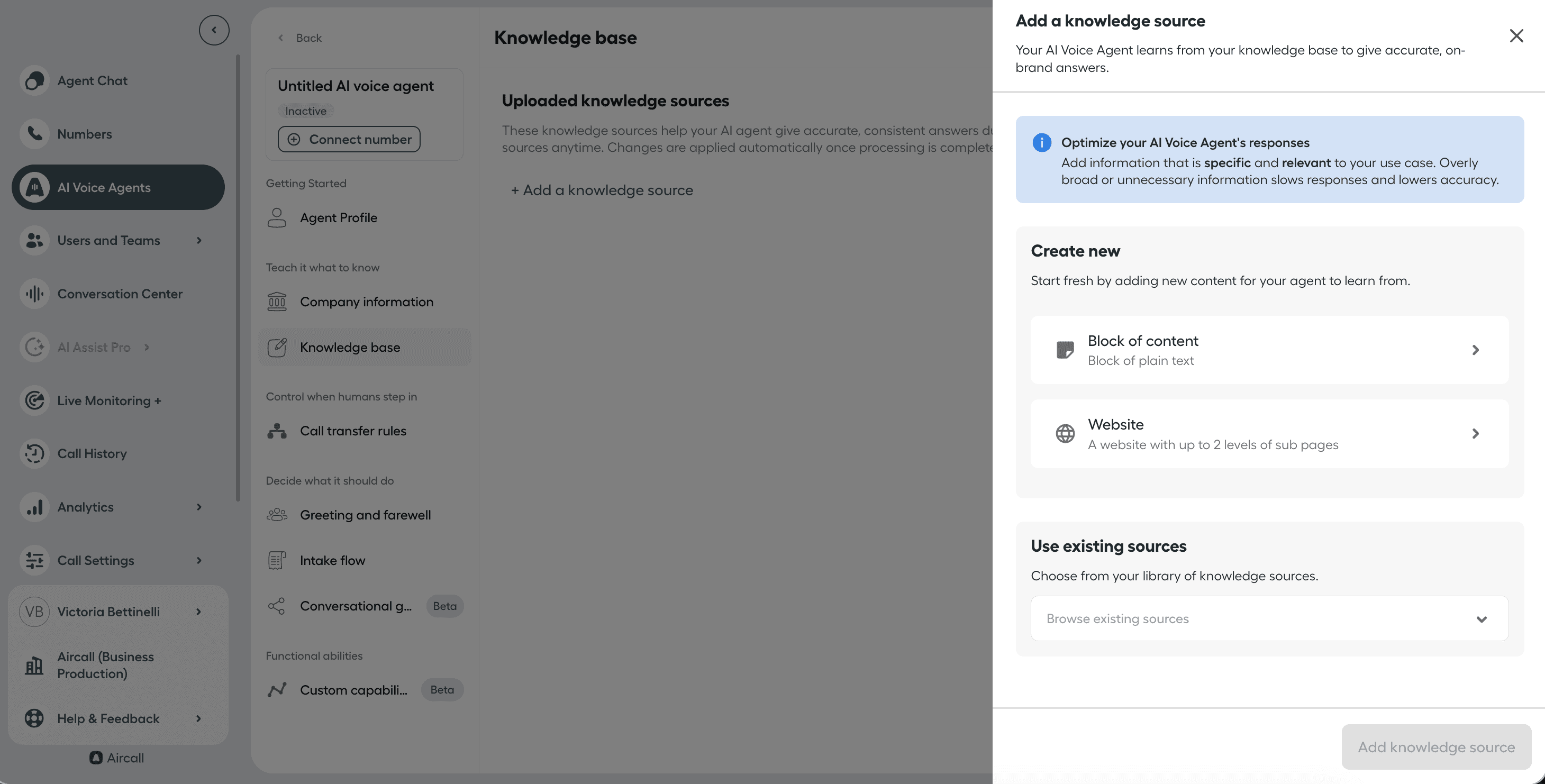This screenshot has width=1545, height=784.
Task: Click Add a knowledge source link
Action: [602, 190]
